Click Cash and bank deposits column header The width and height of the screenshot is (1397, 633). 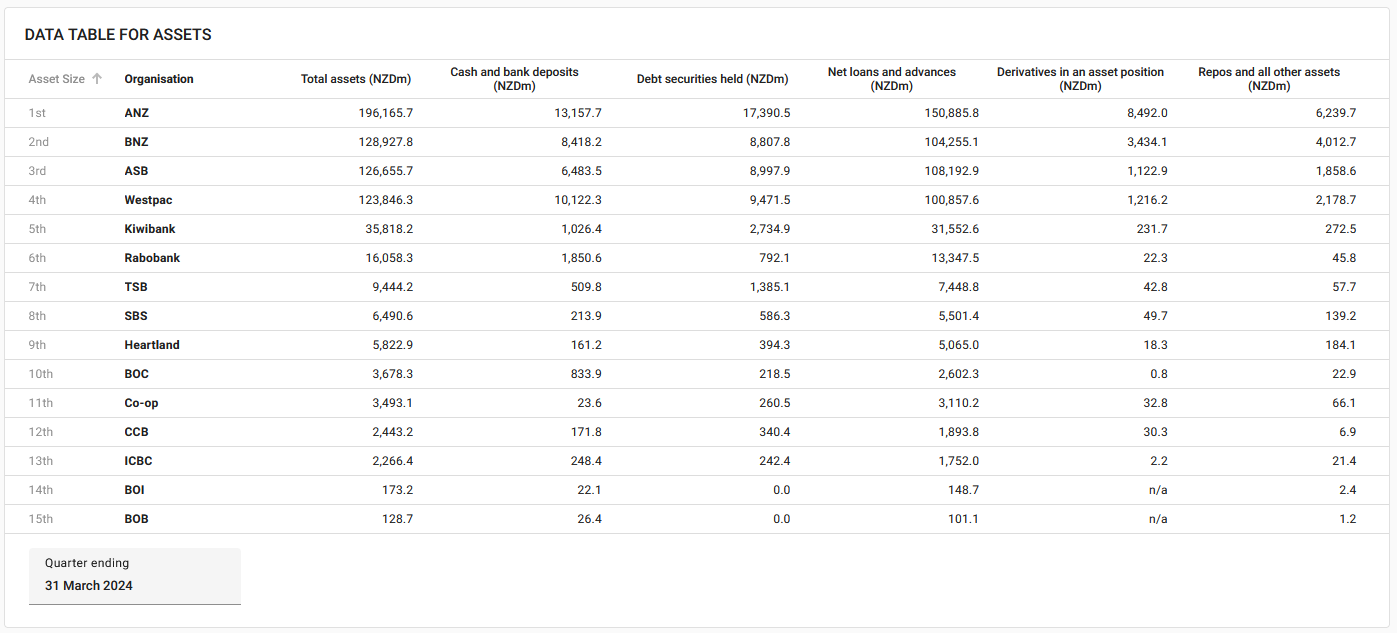tap(514, 79)
